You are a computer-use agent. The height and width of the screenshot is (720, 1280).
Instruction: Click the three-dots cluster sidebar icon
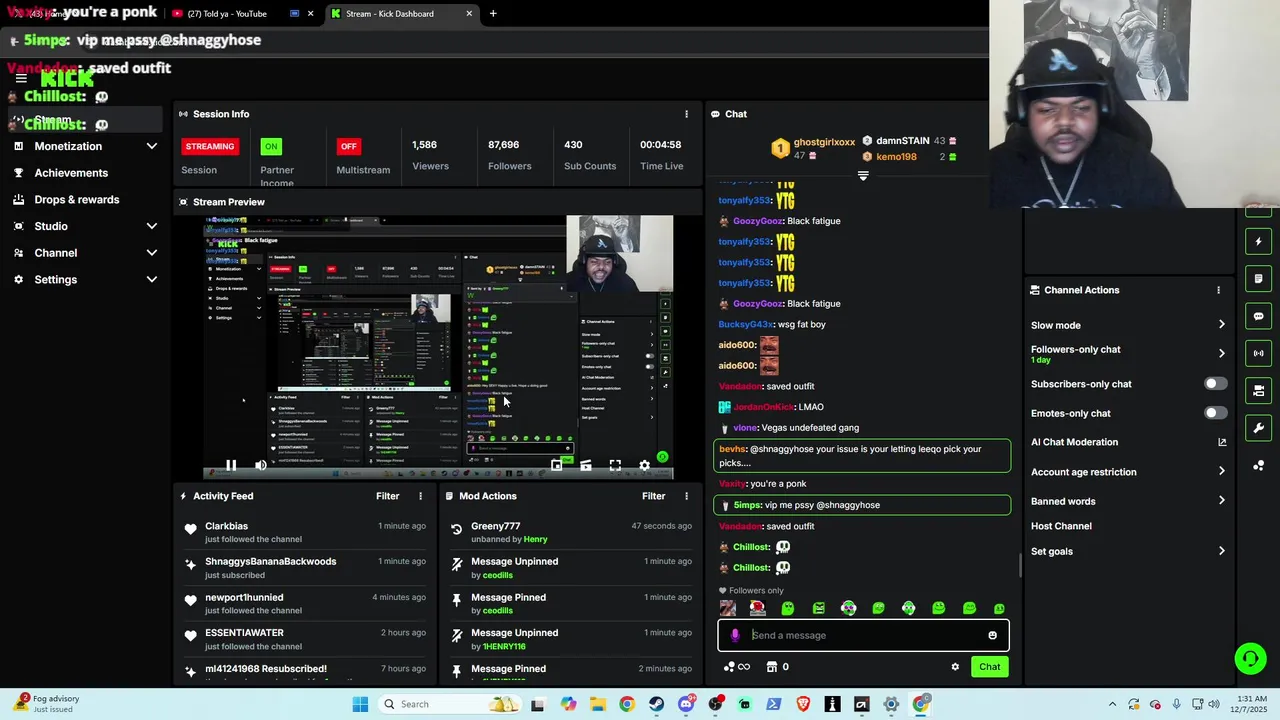coord(1259,466)
